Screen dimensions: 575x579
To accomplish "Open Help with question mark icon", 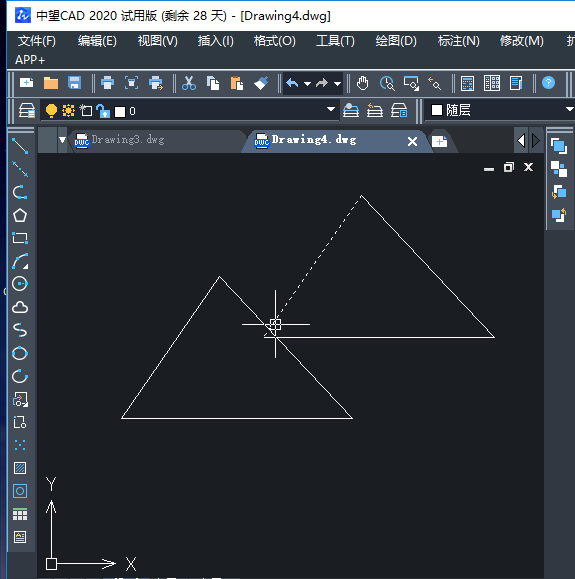I will (x=548, y=83).
